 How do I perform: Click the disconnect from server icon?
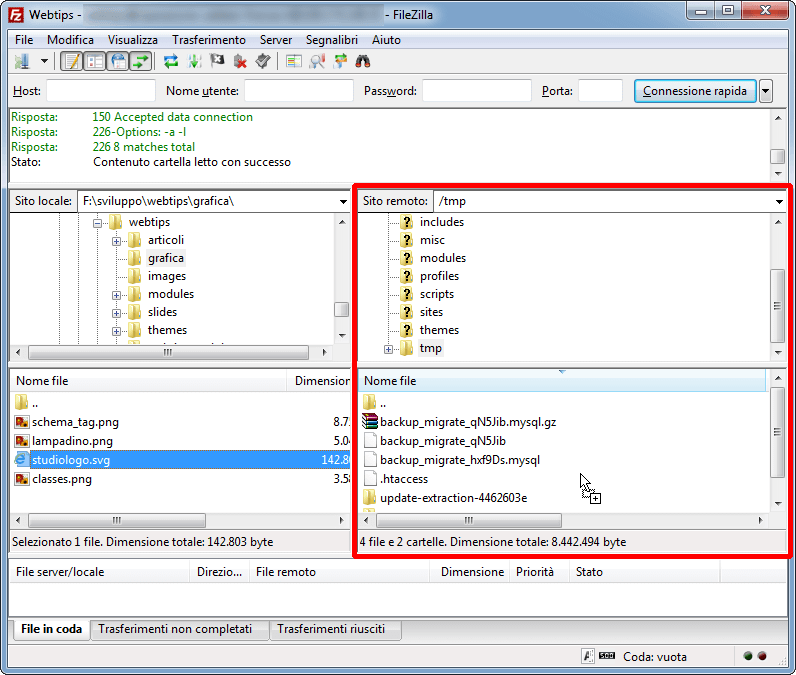tap(240, 62)
